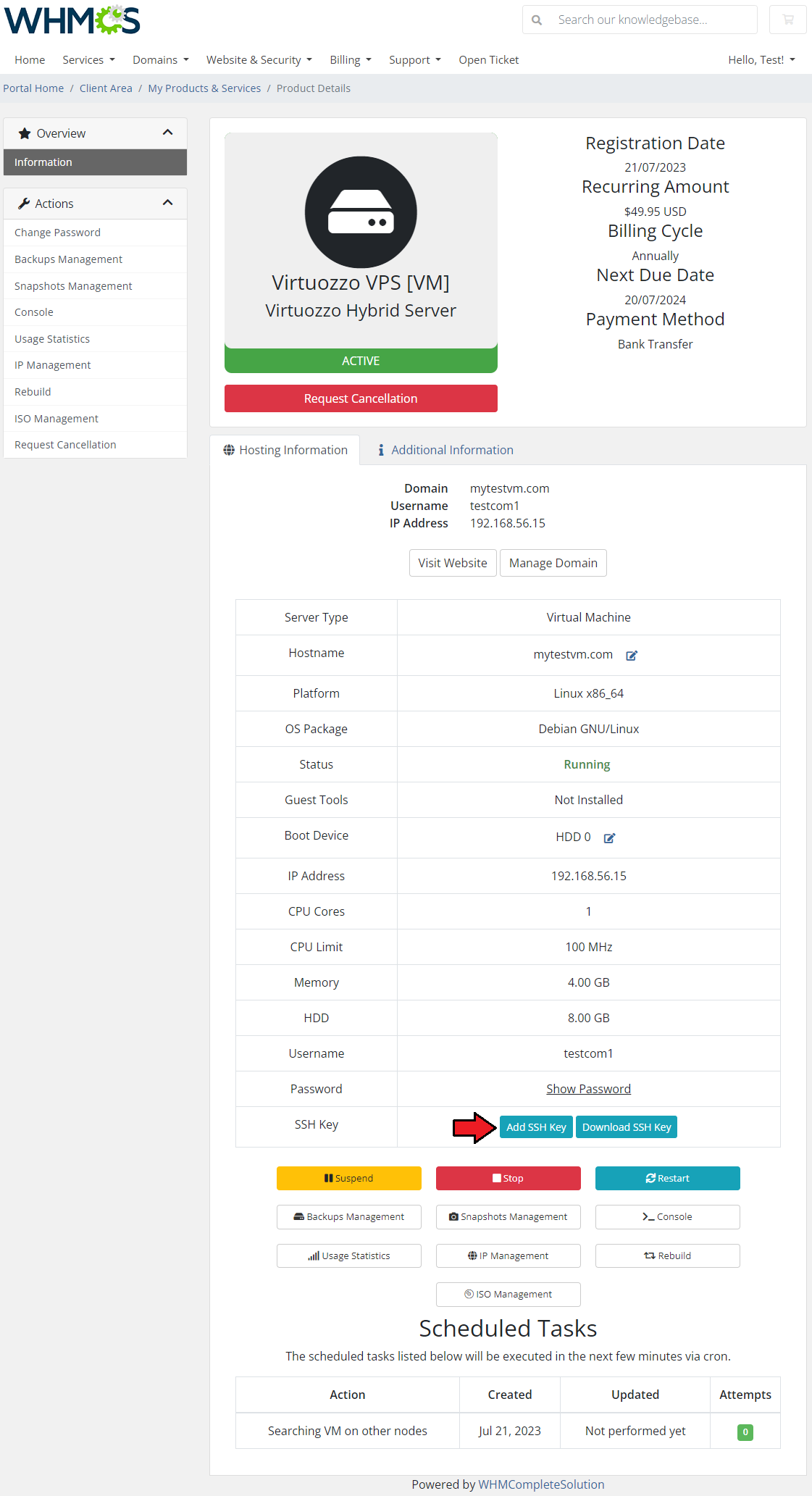This screenshot has width=812, height=1496.
Task: Open Backups Management in sidebar
Action: point(95,259)
